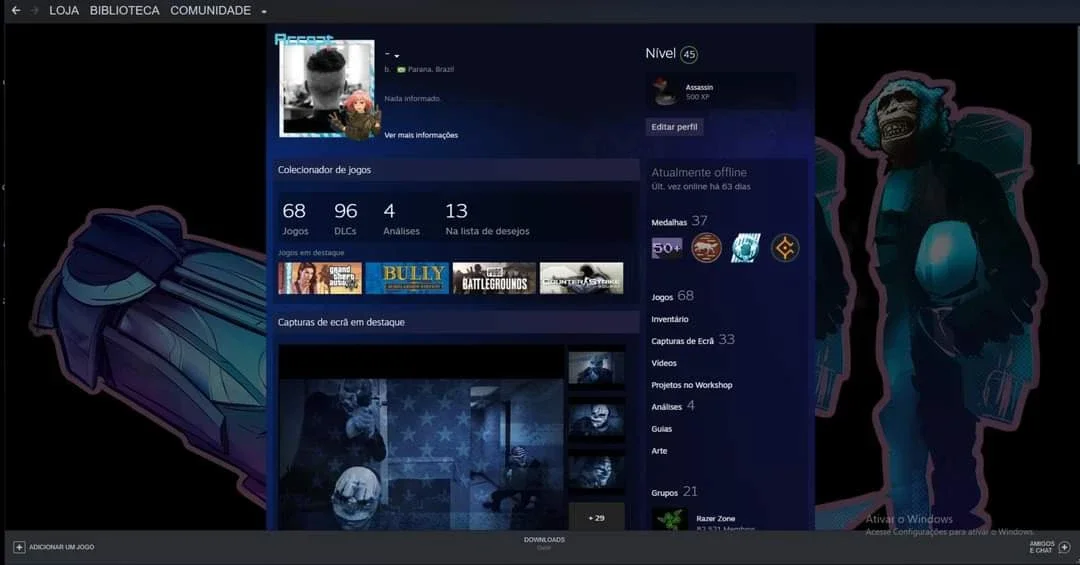Open Capturas de Ecrã 33 link
The height and width of the screenshot is (565, 1080).
coord(693,340)
